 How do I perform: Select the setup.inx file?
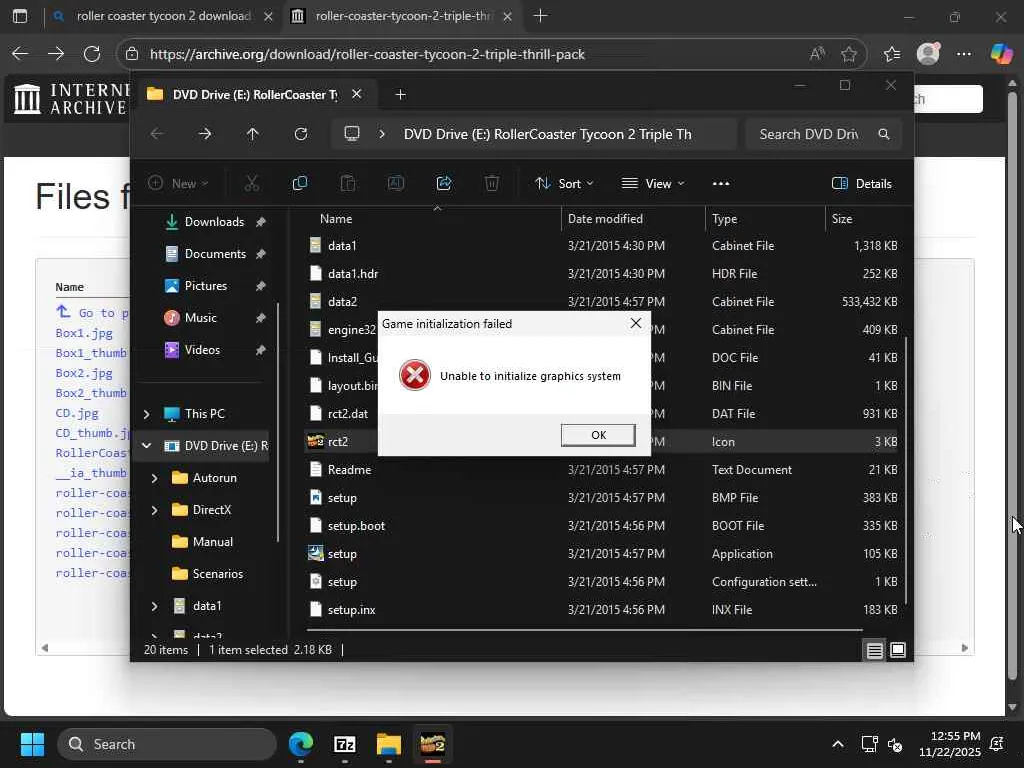pos(602,610)
